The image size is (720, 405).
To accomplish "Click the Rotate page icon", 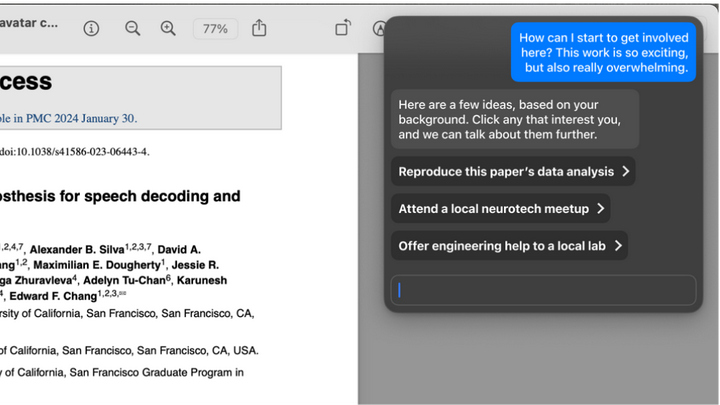I will coord(343,29).
